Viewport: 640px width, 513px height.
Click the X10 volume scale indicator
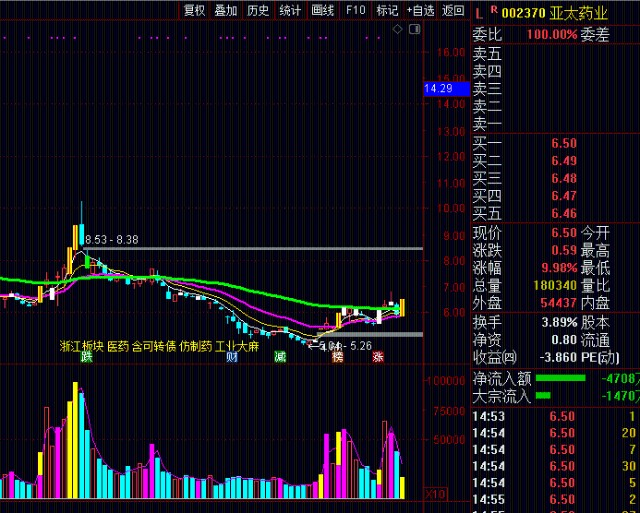[435, 495]
